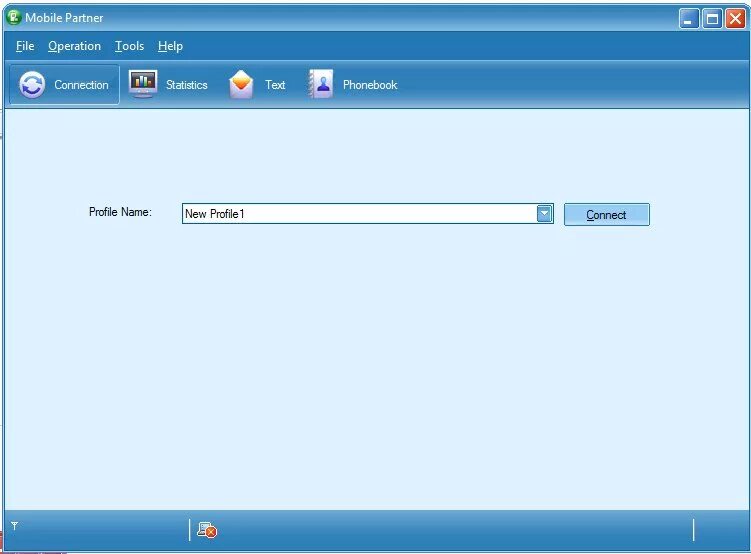The image size is (751, 554).
Task: Expand the Profile Name dropdown arrow
Action: [545, 214]
